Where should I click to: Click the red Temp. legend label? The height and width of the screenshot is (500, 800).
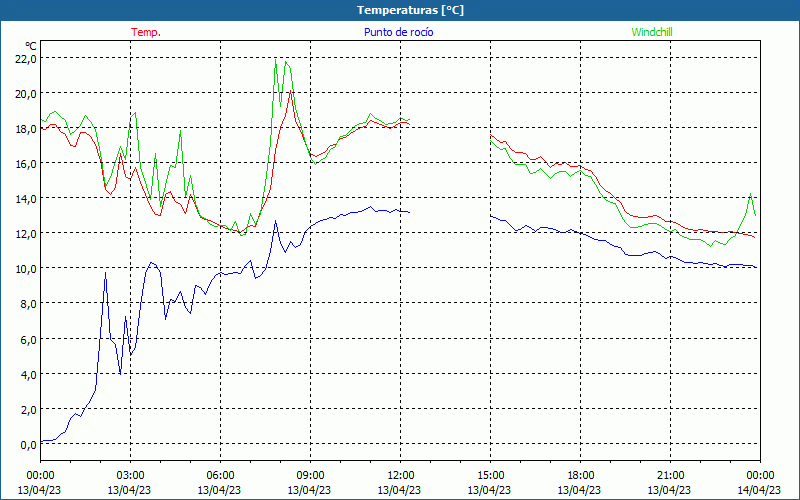pyautogui.click(x=146, y=32)
